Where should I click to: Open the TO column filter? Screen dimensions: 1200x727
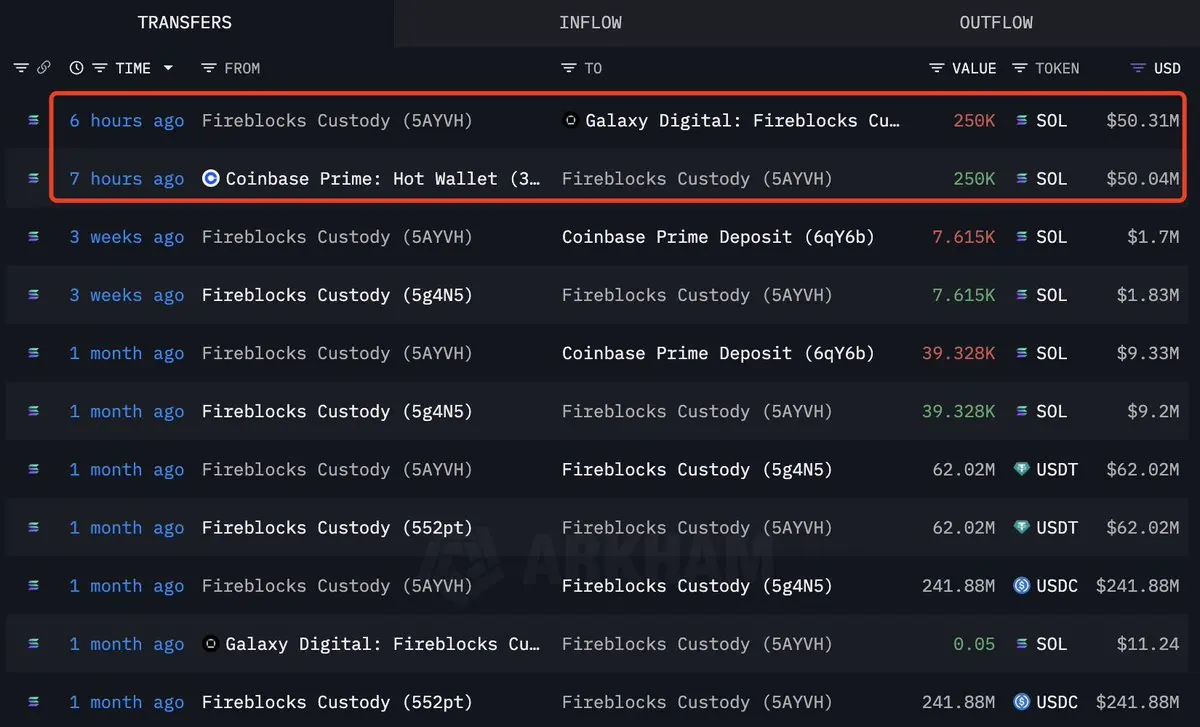point(568,68)
